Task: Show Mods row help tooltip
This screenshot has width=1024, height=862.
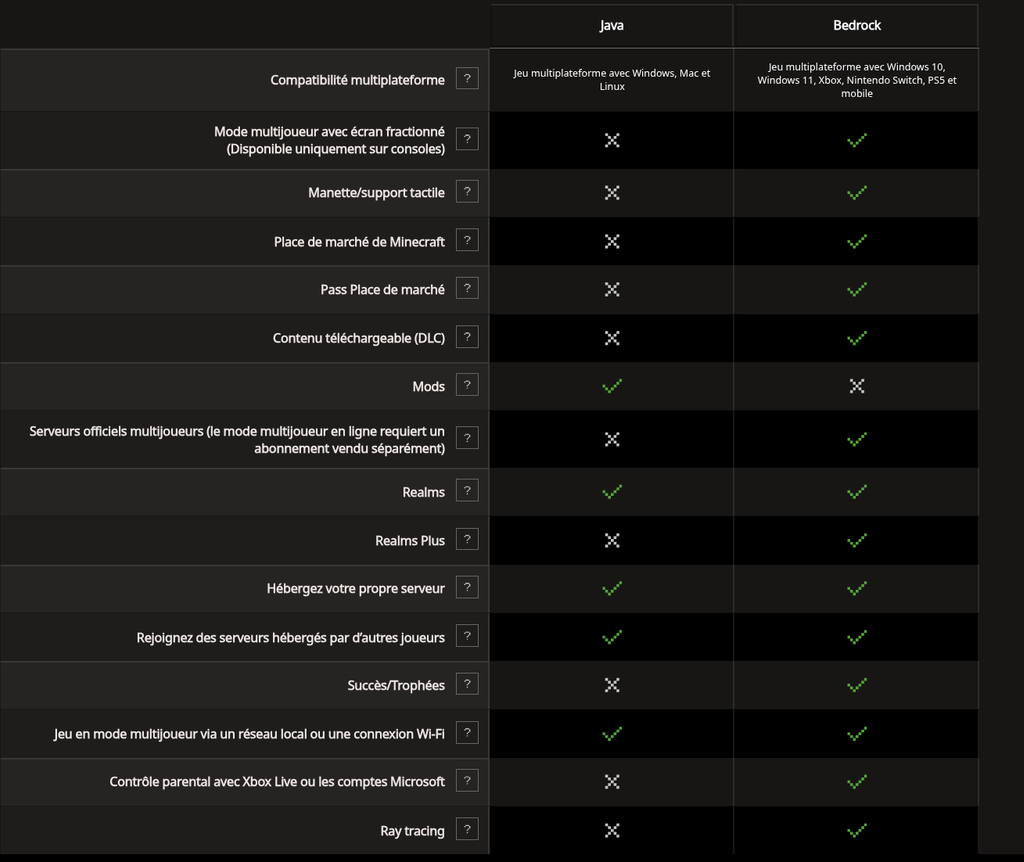Action: (x=467, y=385)
